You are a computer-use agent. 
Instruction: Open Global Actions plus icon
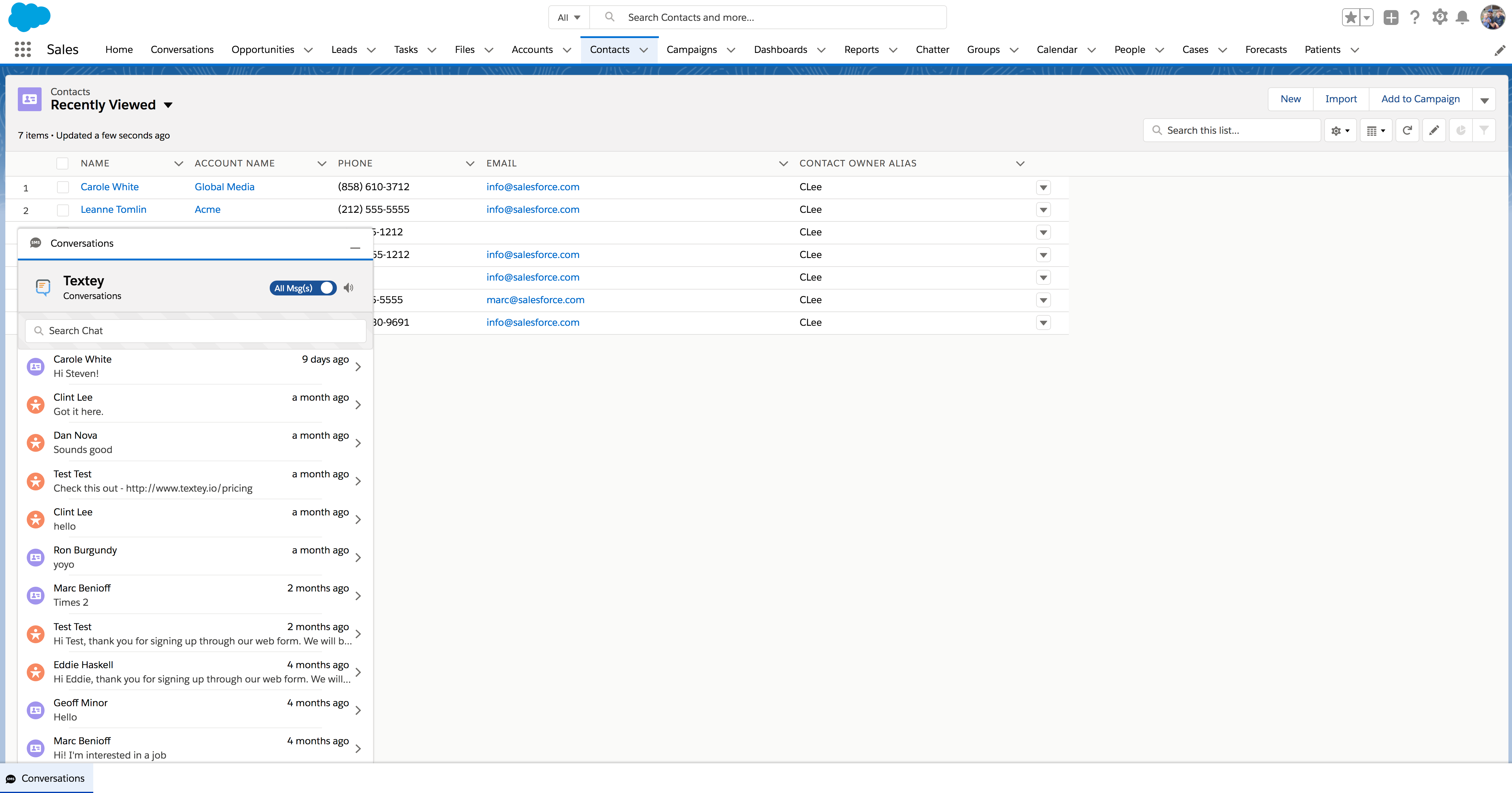click(1391, 18)
